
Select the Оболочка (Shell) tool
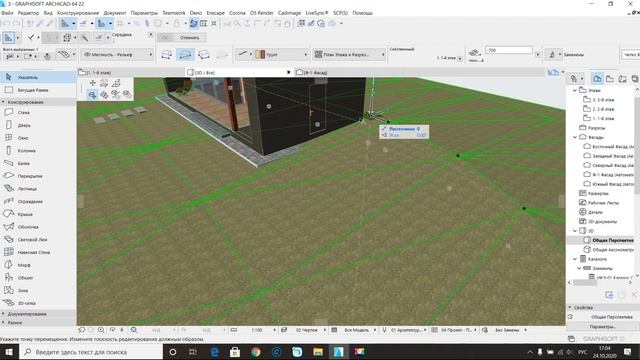click(38, 227)
